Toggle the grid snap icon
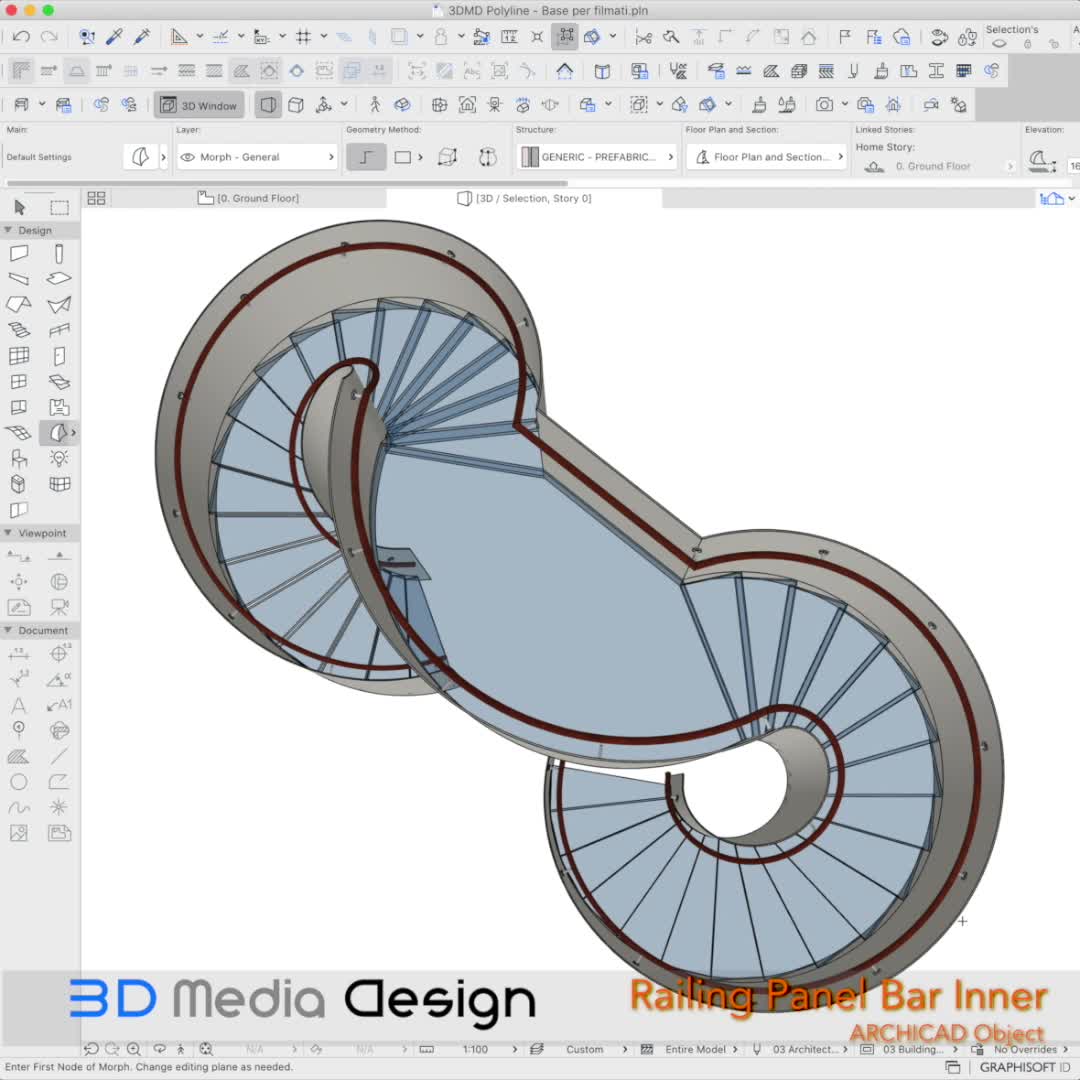This screenshot has width=1080, height=1080. (303, 37)
